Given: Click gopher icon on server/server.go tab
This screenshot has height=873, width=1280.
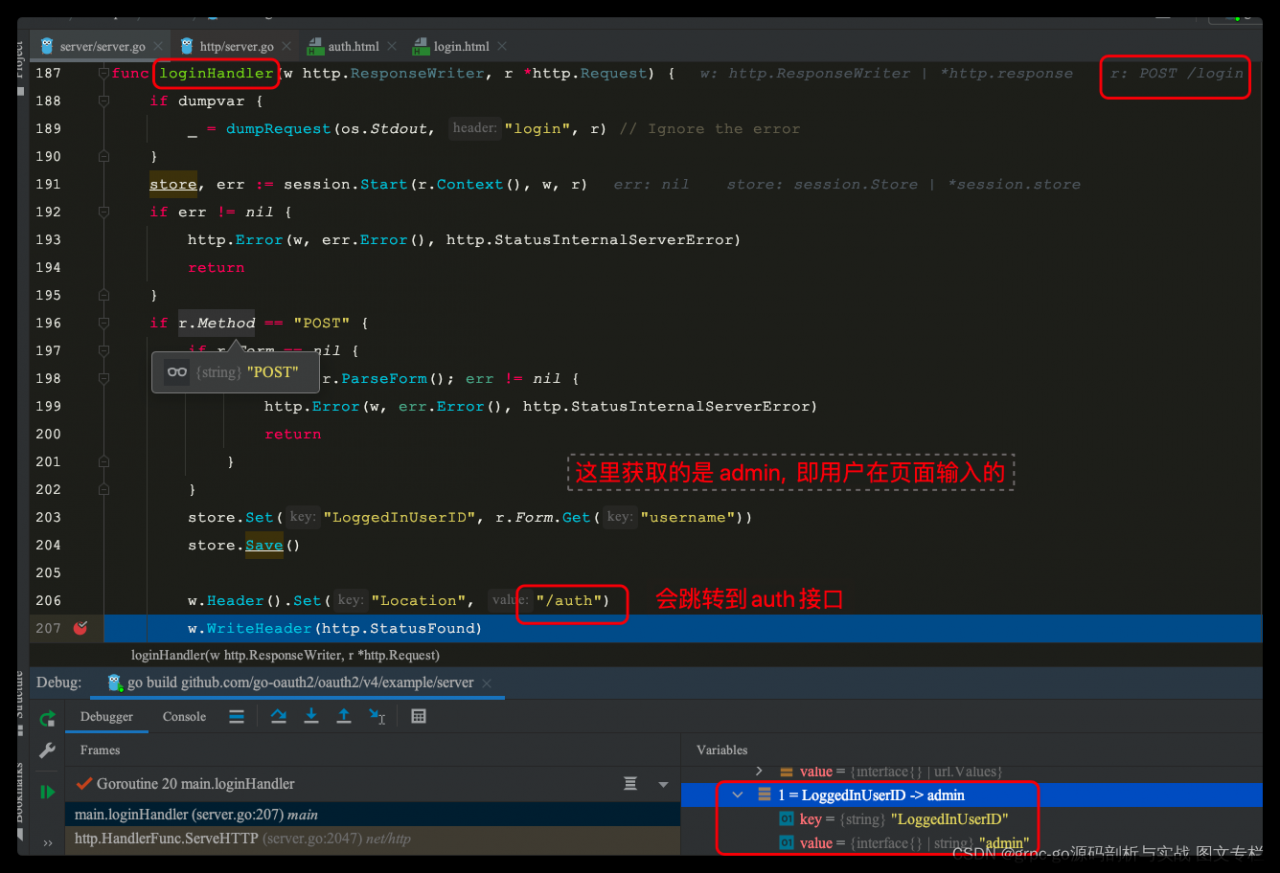Looking at the screenshot, I should point(47,46).
